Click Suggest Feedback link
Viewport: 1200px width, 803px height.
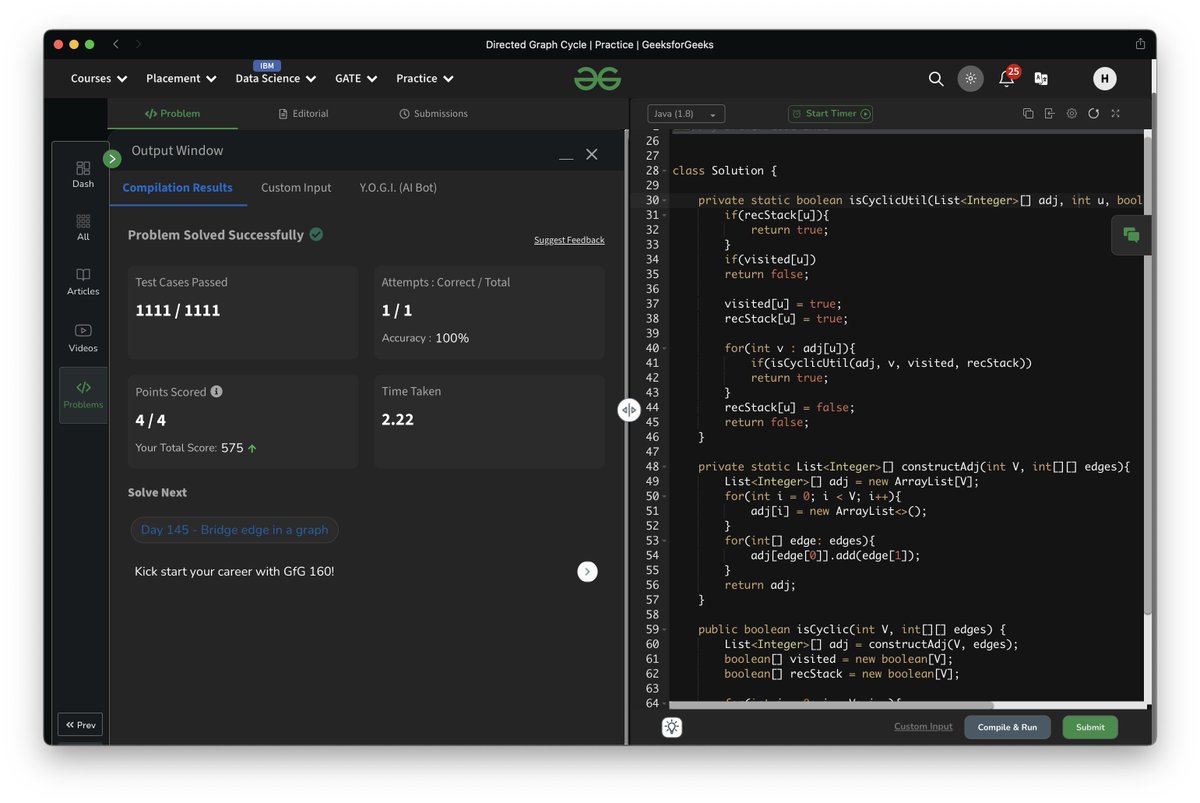click(569, 240)
